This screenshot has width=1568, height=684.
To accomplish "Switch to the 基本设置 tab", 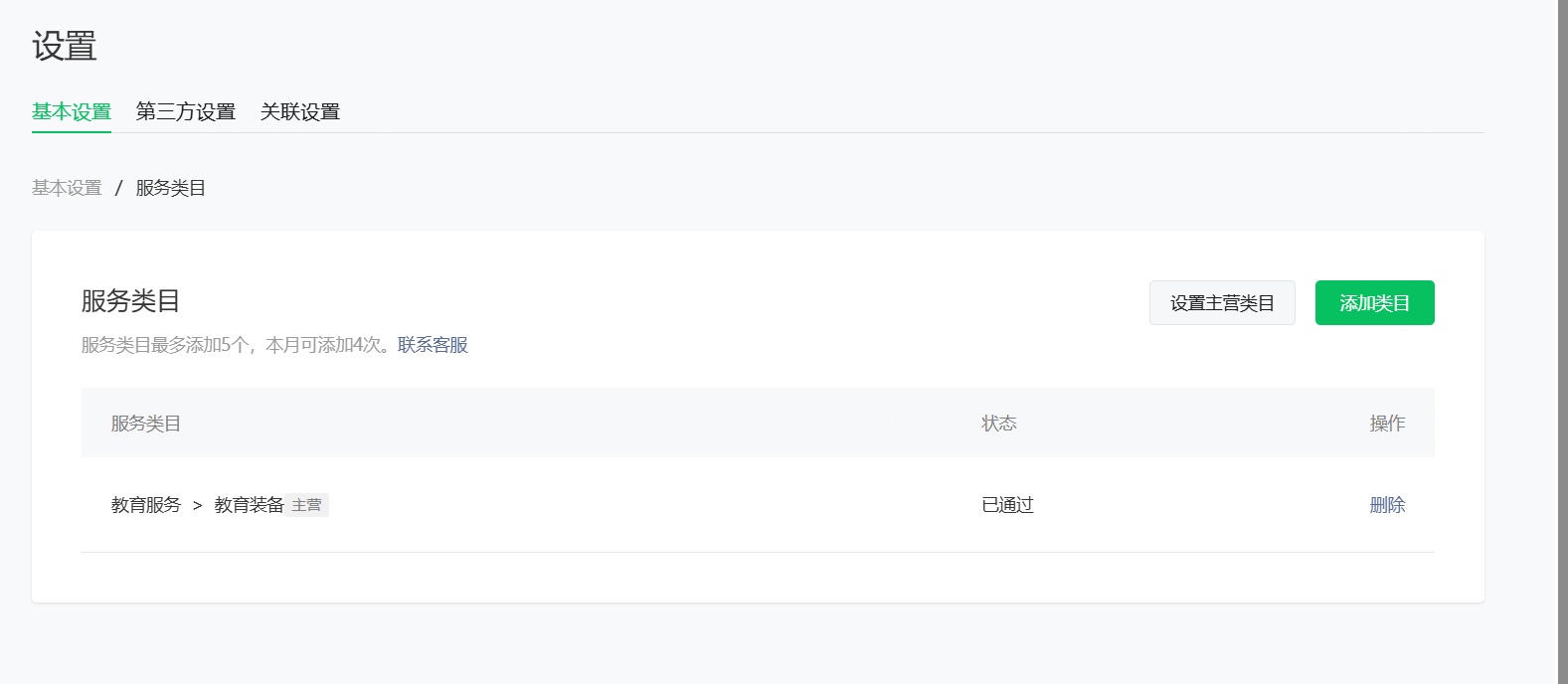I will pyautogui.click(x=72, y=111).
